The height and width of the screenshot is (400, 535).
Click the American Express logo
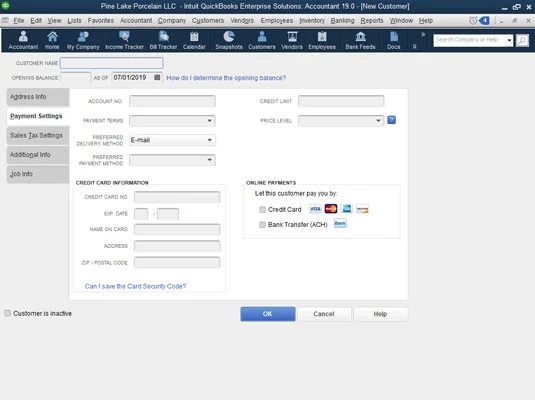[x=347, y=209]
